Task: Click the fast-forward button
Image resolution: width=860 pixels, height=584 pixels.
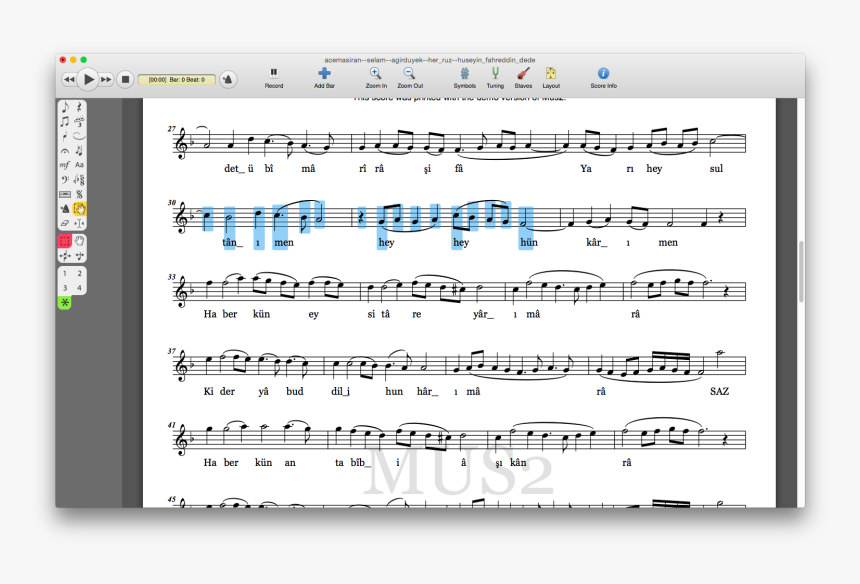Action: point(106,80)
